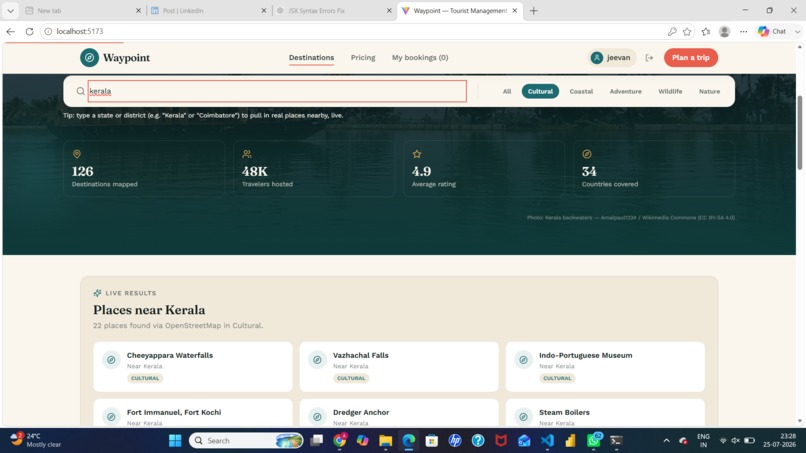Show hidden system tray icons chevron
The image size is (806, 453).
pyautogui.click(x=666, y=441)
